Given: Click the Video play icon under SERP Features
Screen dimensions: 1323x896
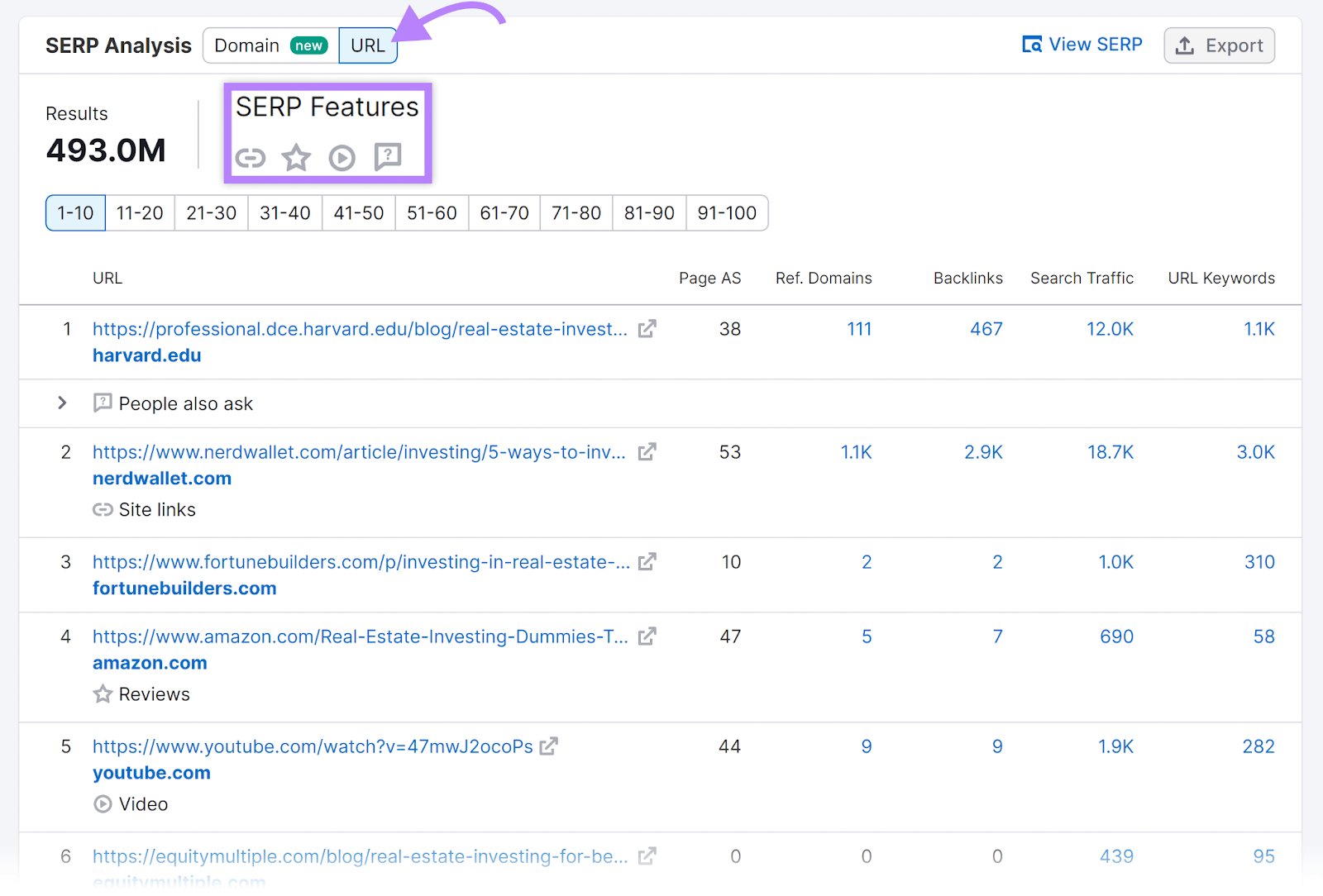Looking at the screenshot, I should point(341,157).
